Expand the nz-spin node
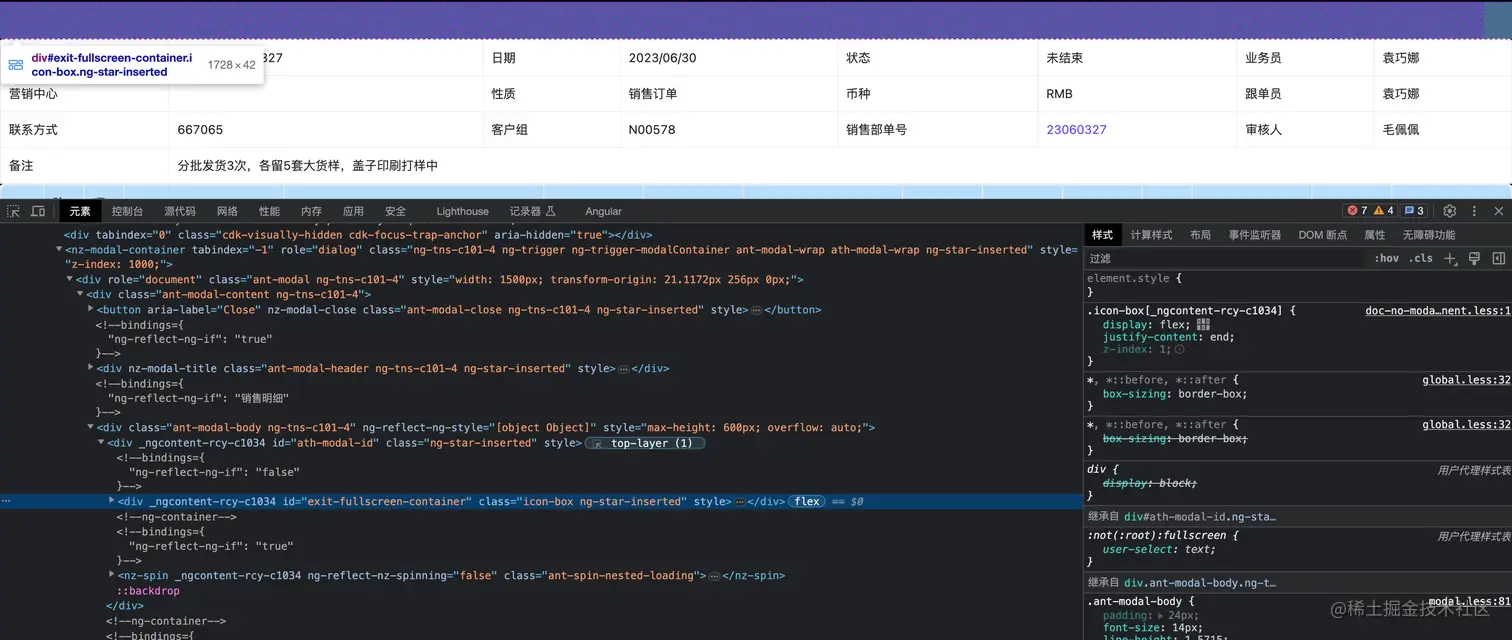1512x640 pixels. pos(112,576)
